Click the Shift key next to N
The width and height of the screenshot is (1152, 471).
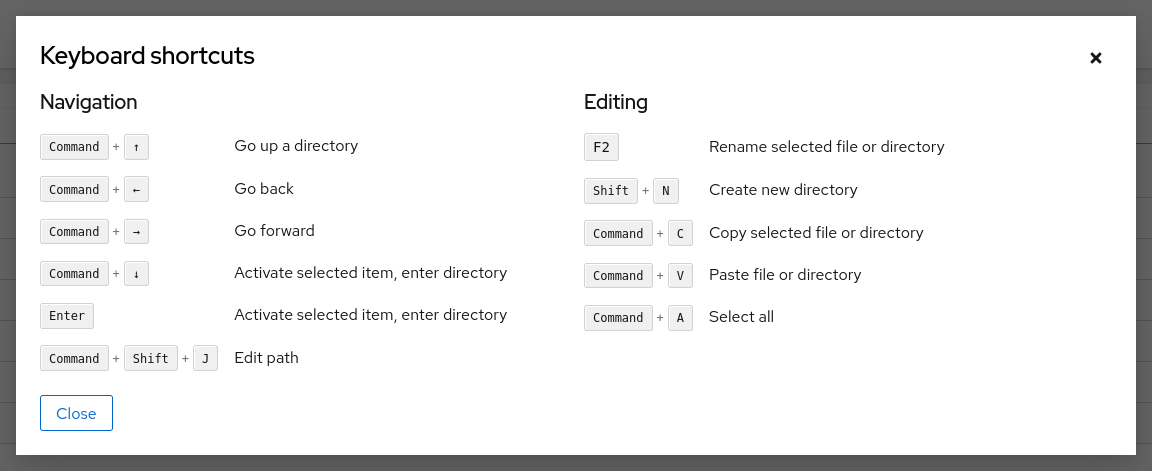pyautogui.click(x=611, y=190)
